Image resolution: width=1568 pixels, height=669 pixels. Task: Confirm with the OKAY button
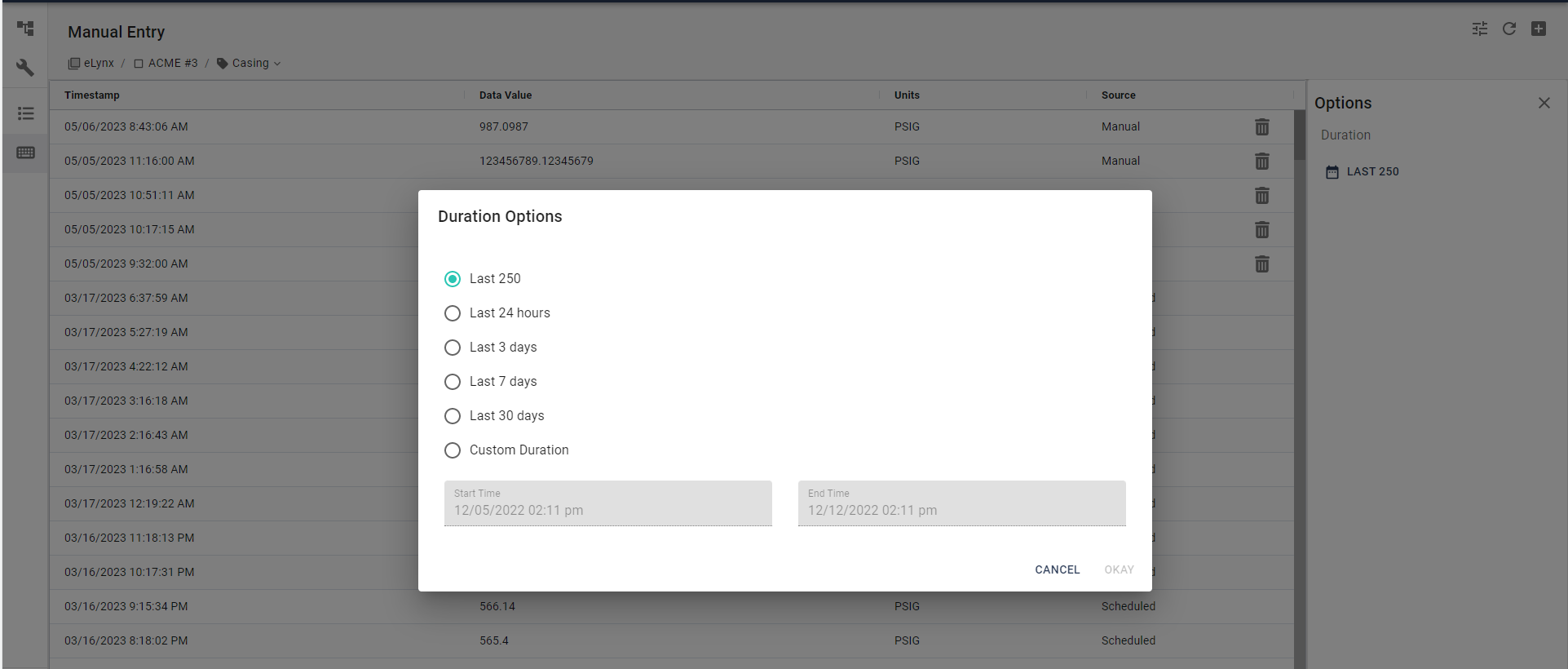pos(1119,569)
